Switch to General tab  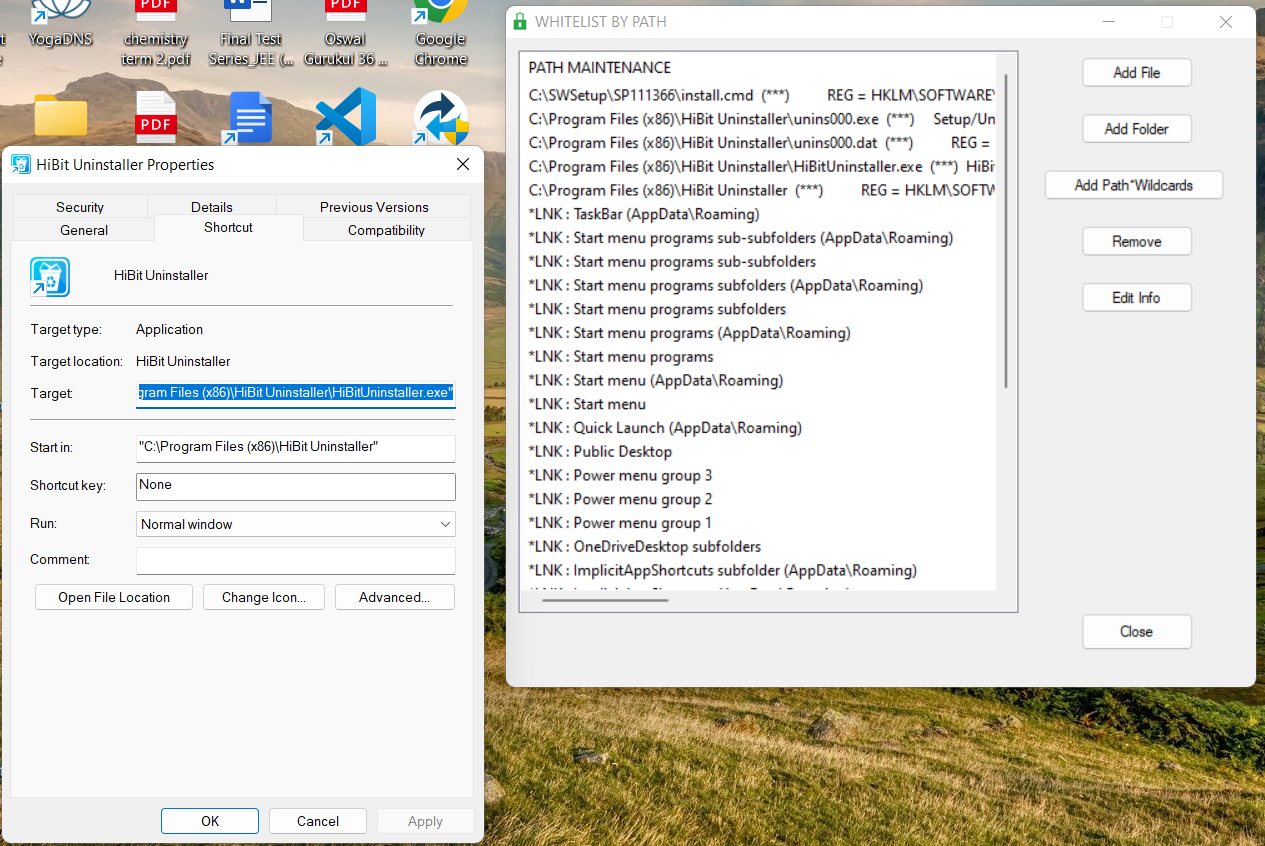(x=84, y=230)
